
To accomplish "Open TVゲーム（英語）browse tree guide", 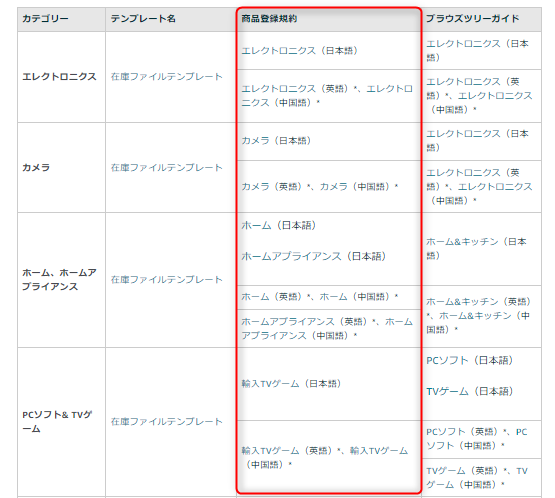I will click(x=465, y=471).
